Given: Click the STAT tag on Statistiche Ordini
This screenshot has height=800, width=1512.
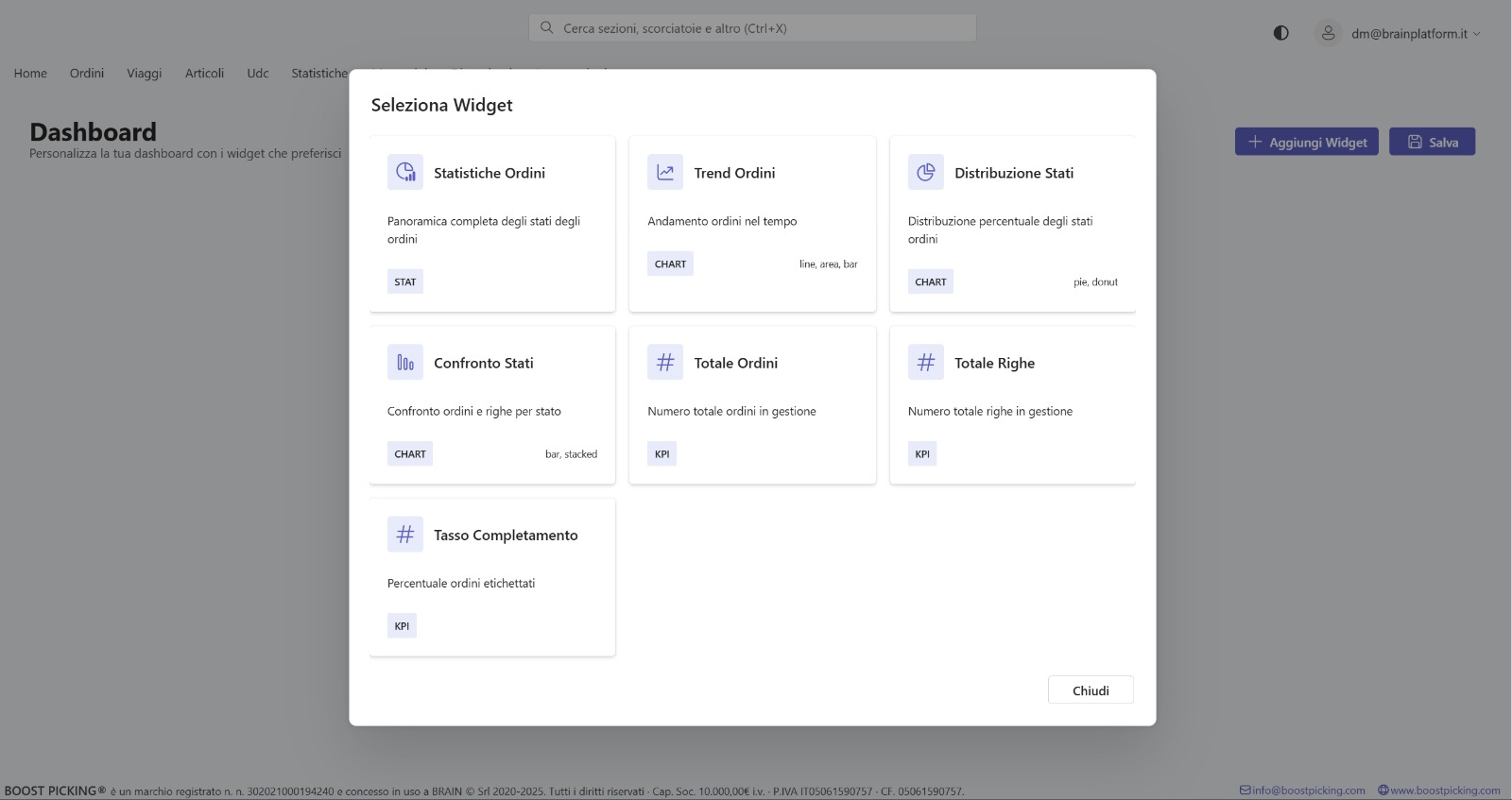Looking at the screenshot, I should [405, 281].
